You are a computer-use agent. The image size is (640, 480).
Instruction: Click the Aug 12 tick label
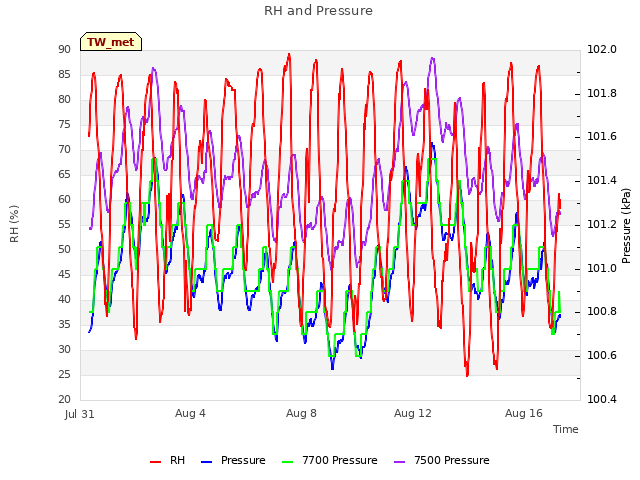pyautogui.click(x=413, y=413)
